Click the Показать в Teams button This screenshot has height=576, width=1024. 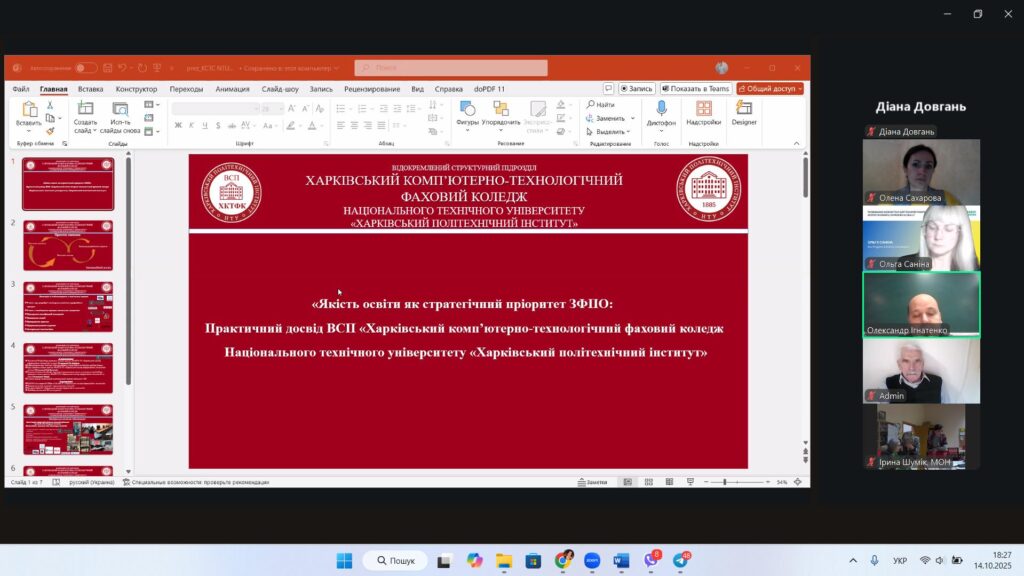[x=695, y=88]
